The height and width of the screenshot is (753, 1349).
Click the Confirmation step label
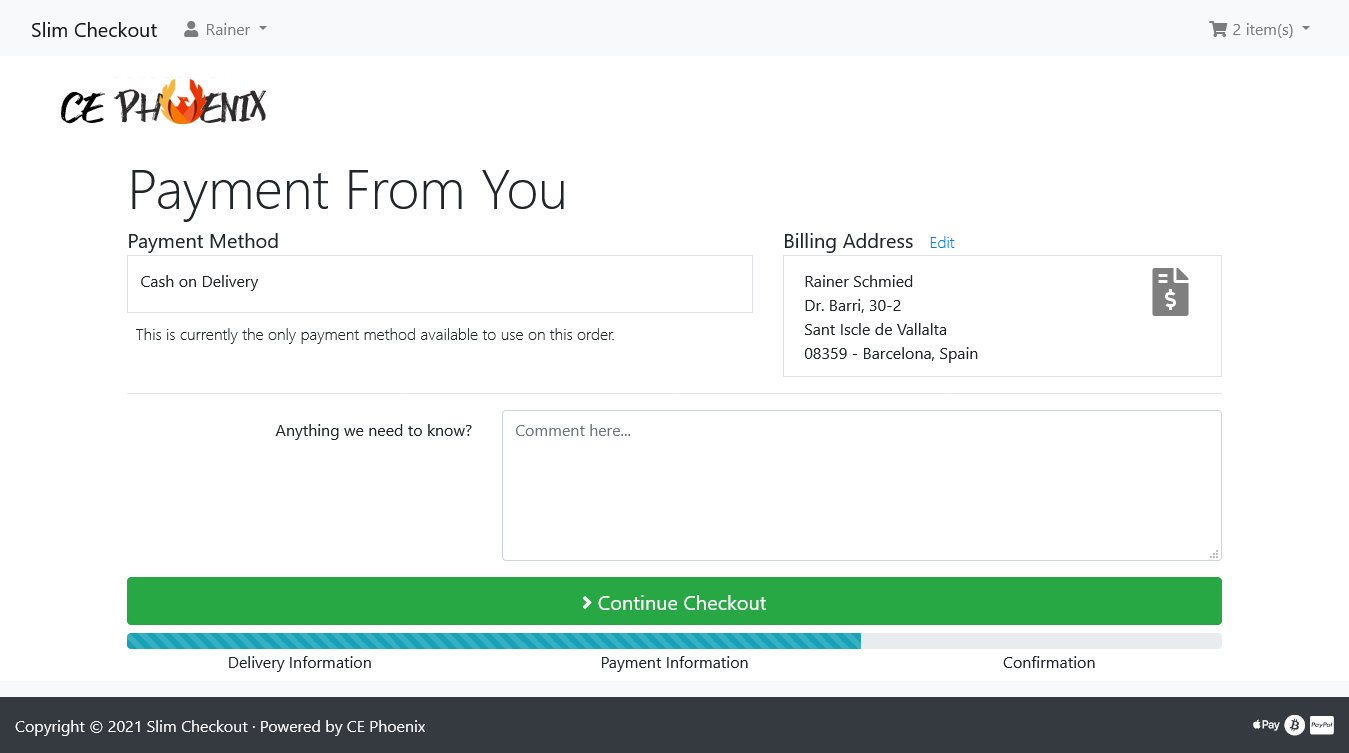tap(1049, 662)
